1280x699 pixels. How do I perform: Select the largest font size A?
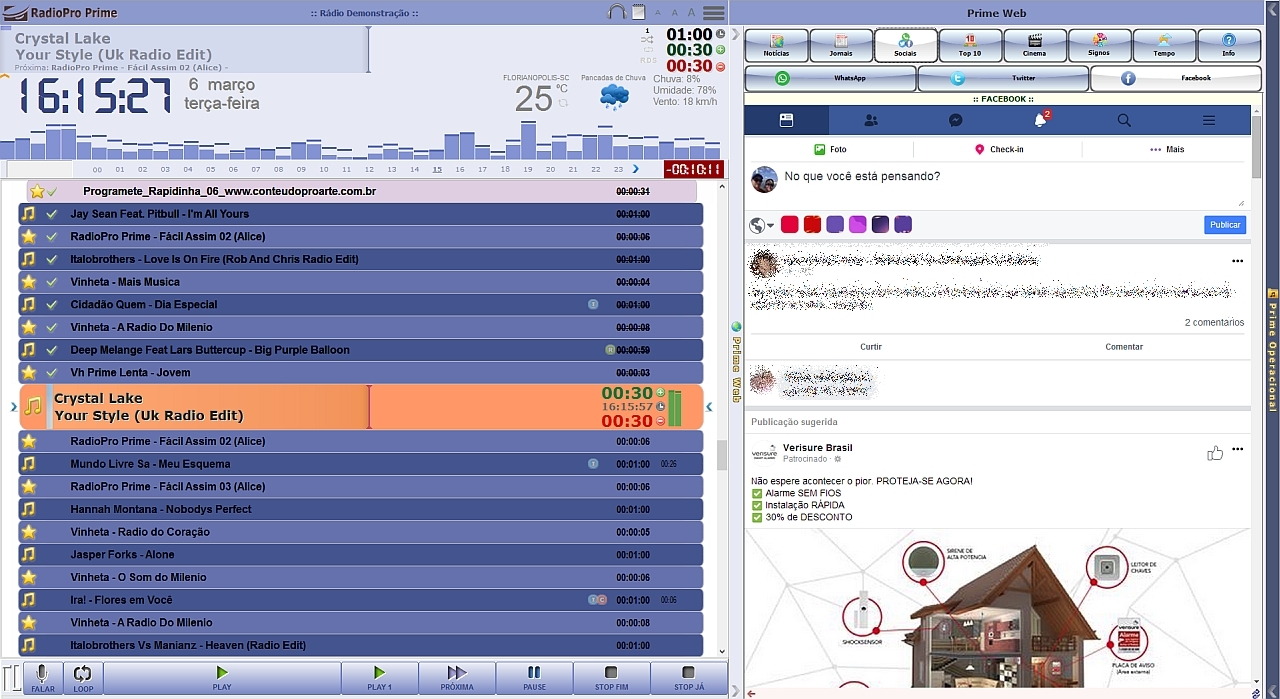pos(691,13)
